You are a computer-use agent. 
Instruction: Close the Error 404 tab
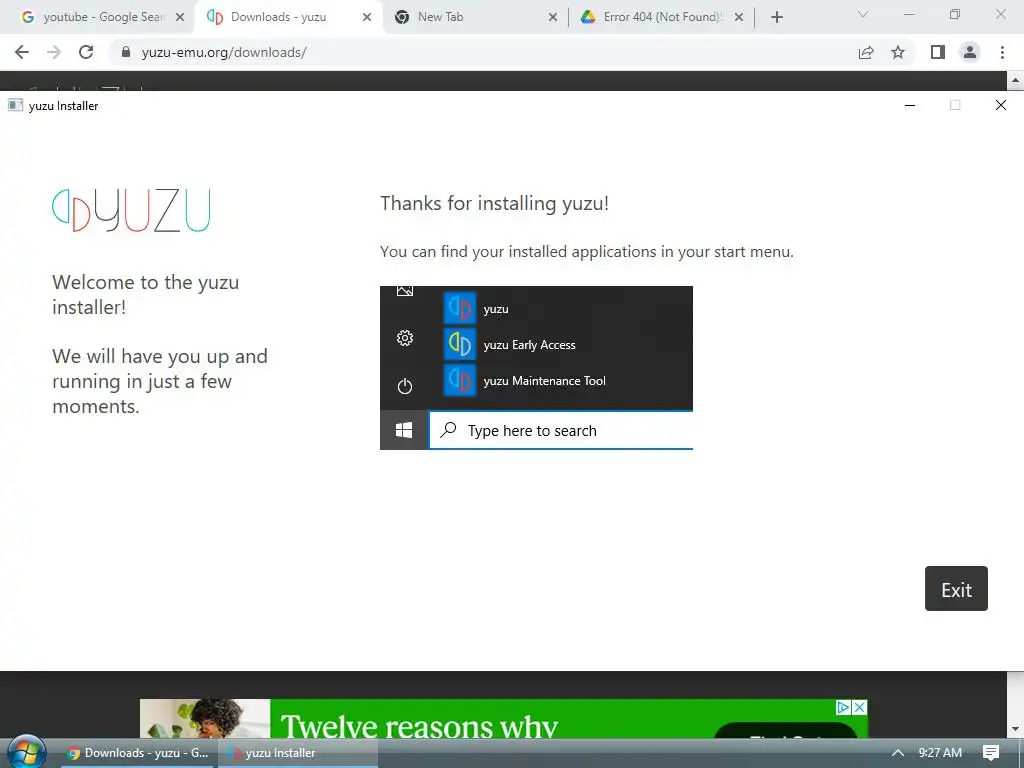coord(739,17)
